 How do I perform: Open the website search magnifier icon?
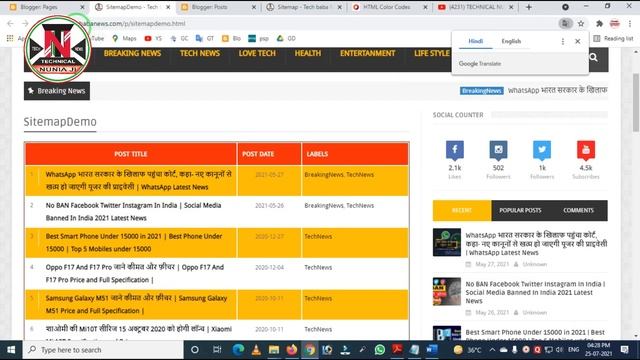click(593, 58)
